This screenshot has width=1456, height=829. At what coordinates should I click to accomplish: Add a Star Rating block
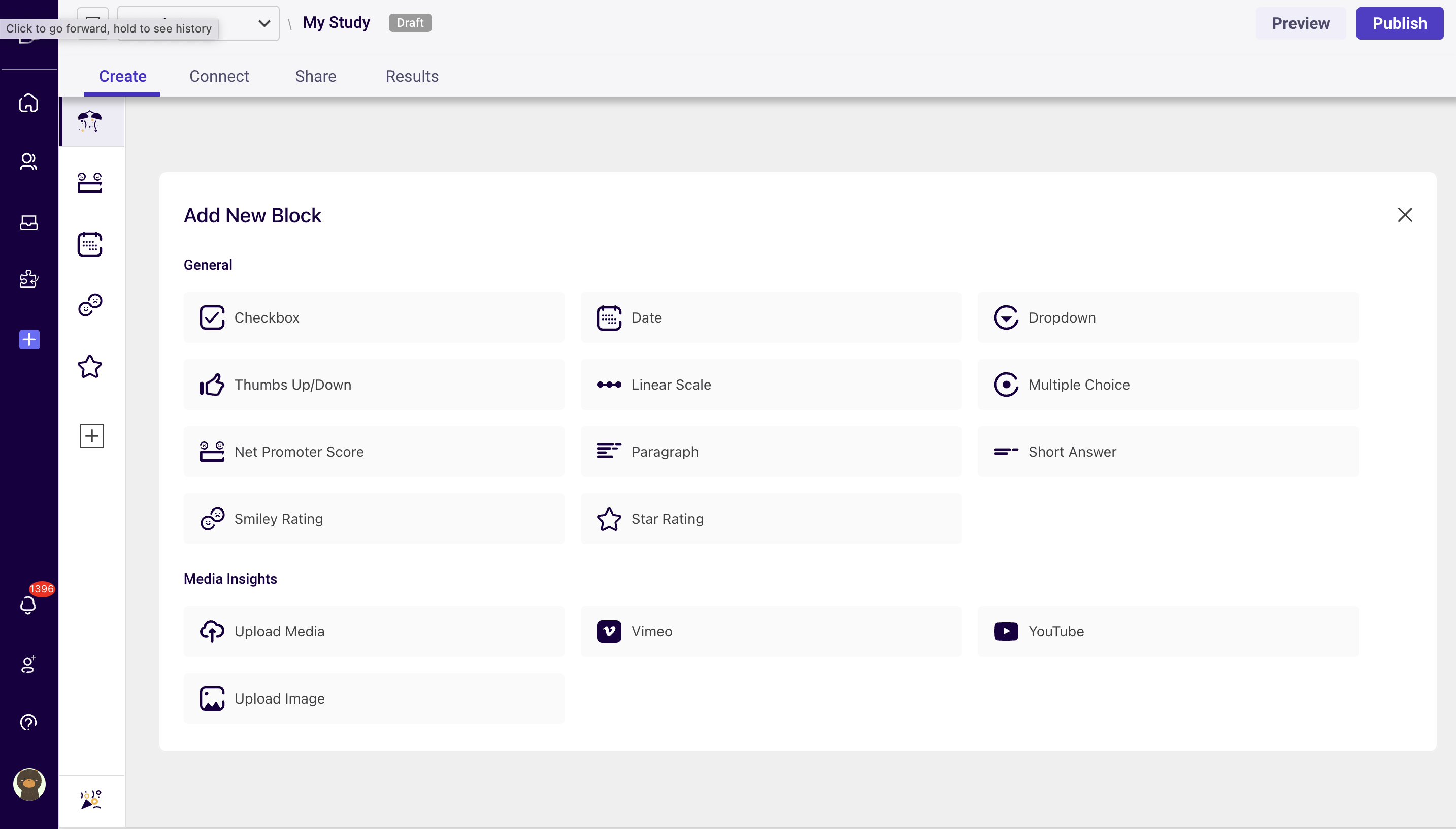[x=771, y=519]
